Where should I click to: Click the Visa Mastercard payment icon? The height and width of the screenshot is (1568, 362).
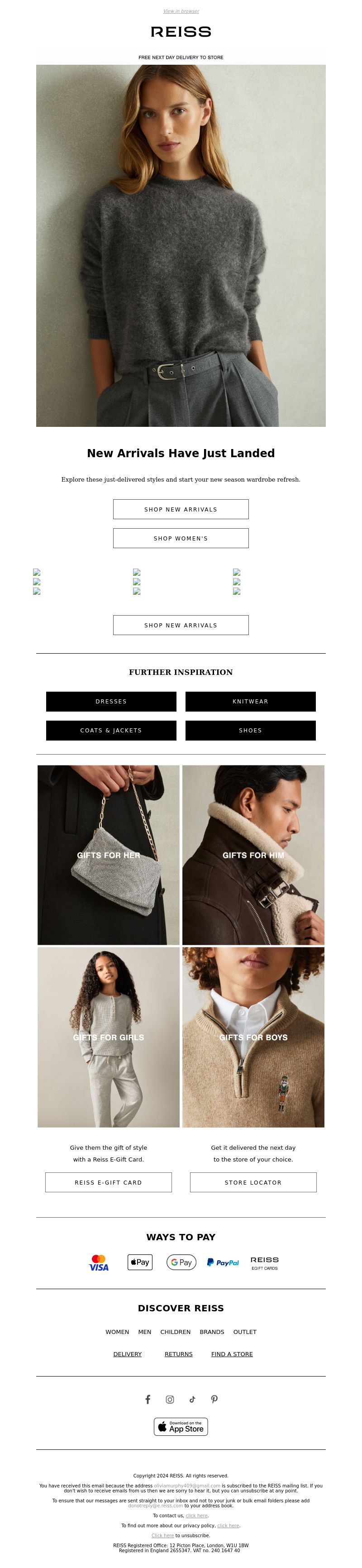tap(99, 1262)
